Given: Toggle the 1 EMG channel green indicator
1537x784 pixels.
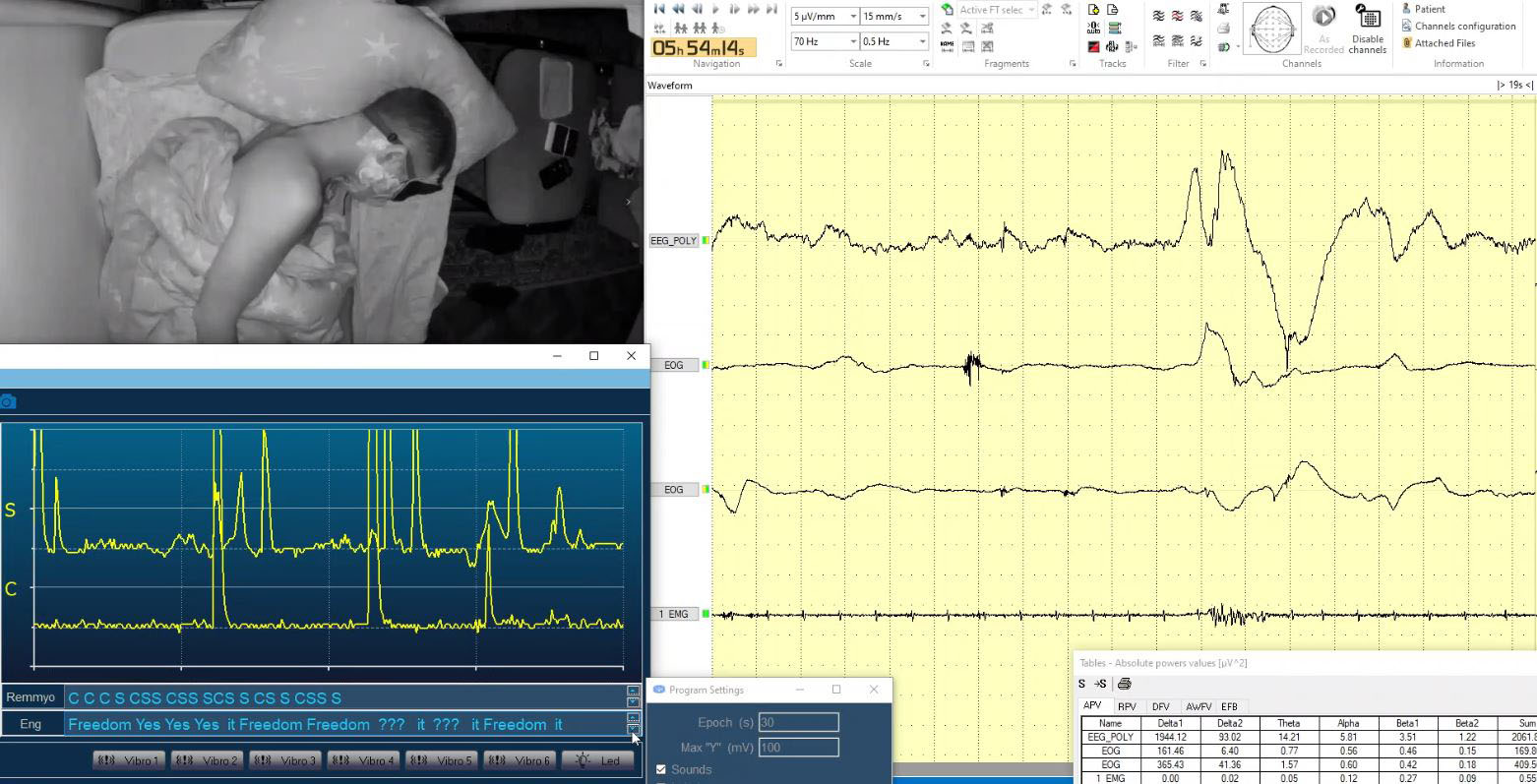Looking at the screenshot, I should coord(706,614).
